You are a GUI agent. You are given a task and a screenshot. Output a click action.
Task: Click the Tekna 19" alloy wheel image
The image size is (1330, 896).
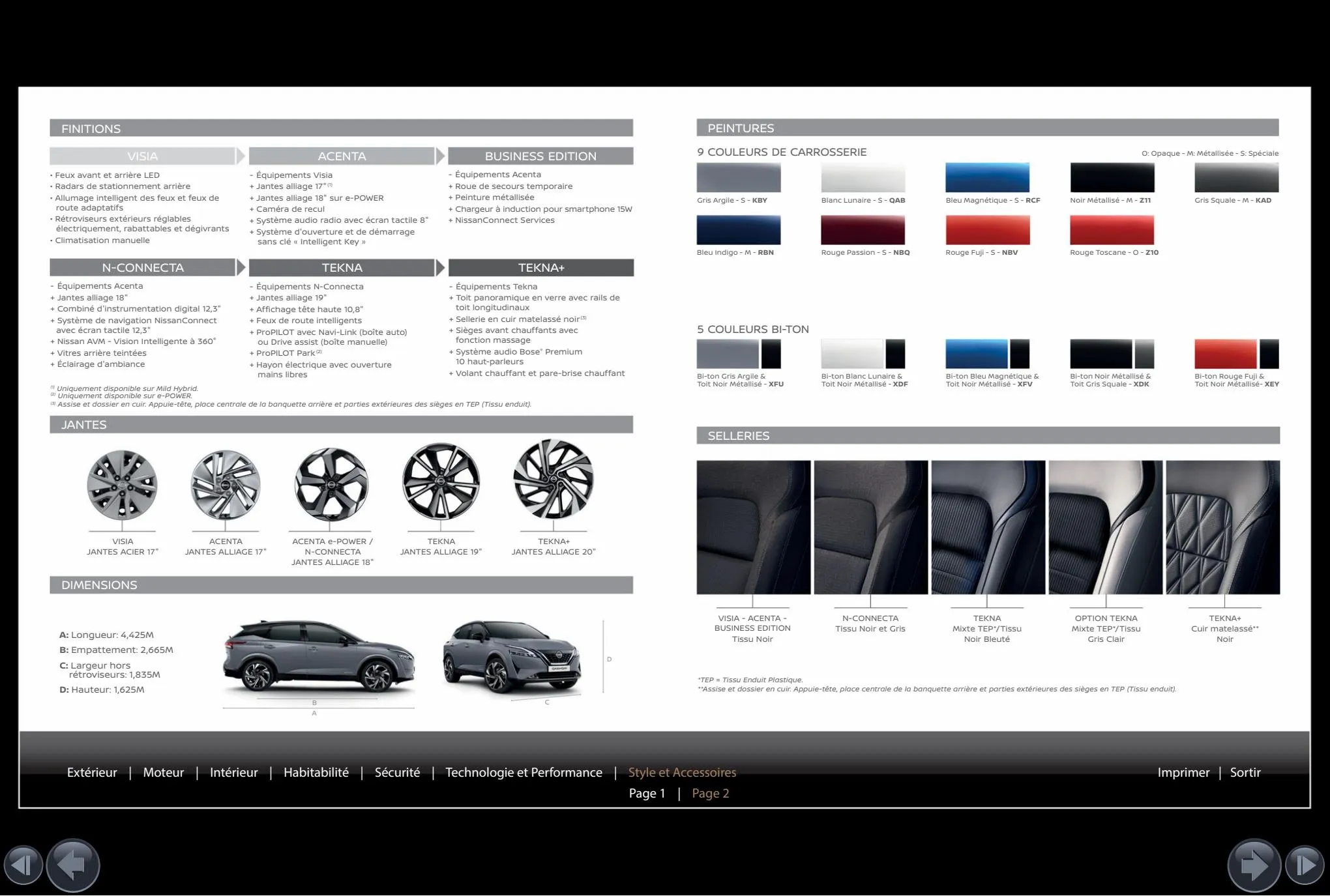441,482
